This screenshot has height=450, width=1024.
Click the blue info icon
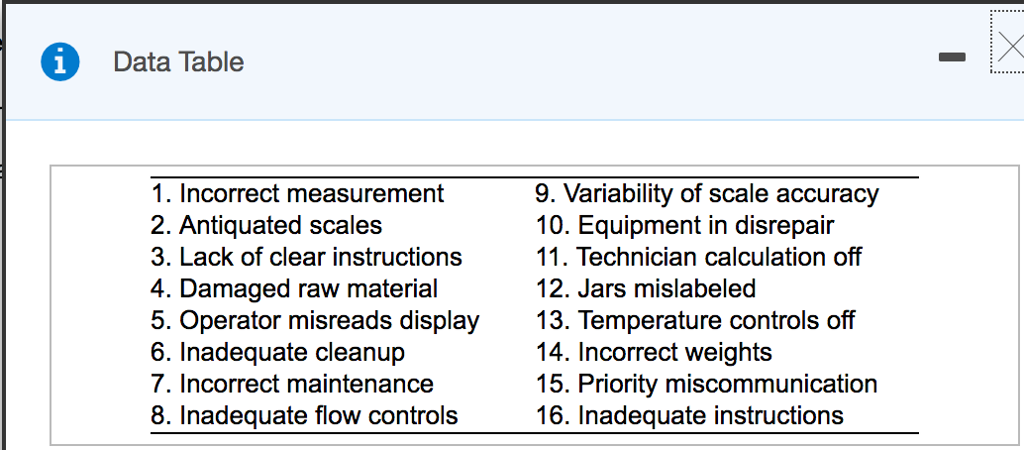(x=60, y=62)
